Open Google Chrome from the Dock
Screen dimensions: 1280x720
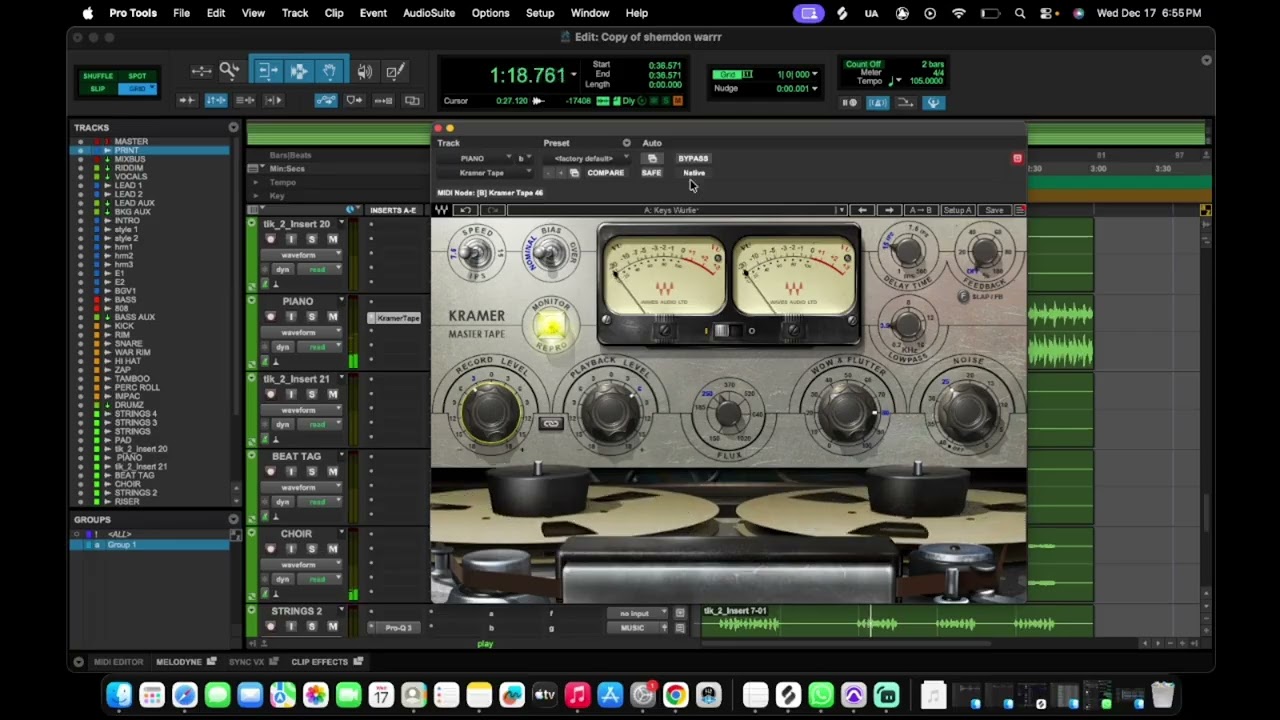[x=676, y=695]
